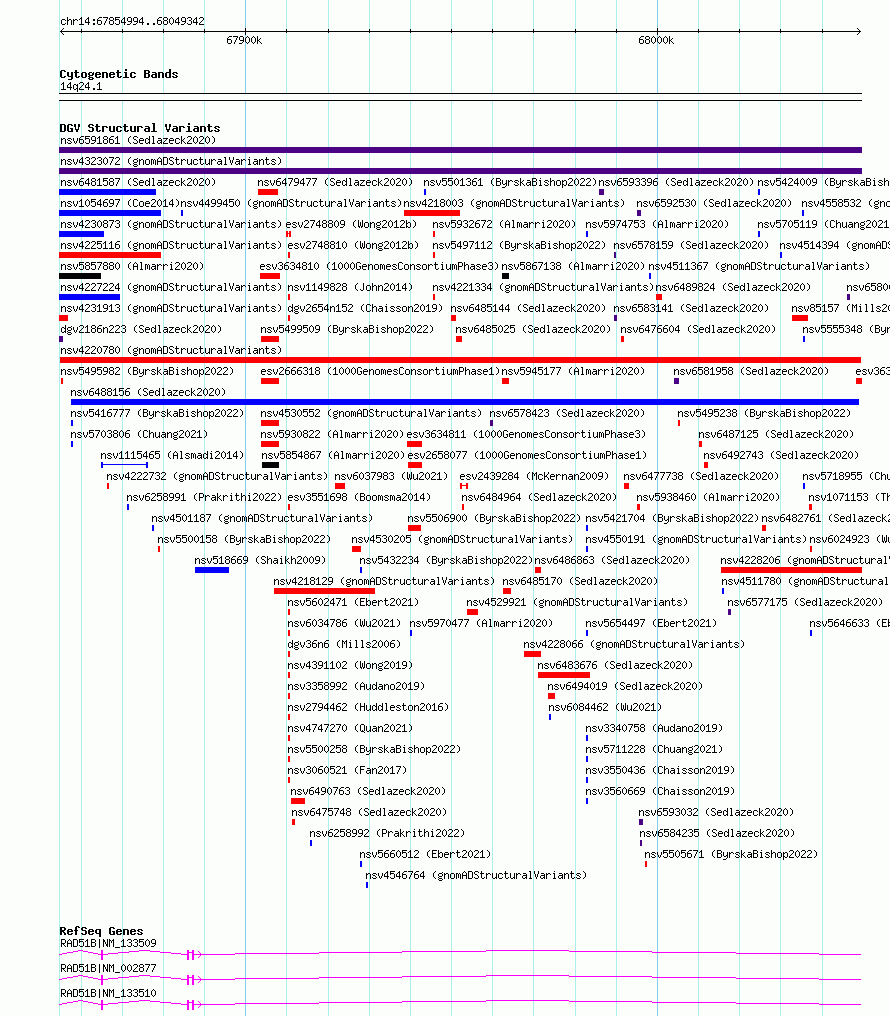Click the nsv4501187 gnomAD variant label
The image size is (890, 1016).
(262, 518)
